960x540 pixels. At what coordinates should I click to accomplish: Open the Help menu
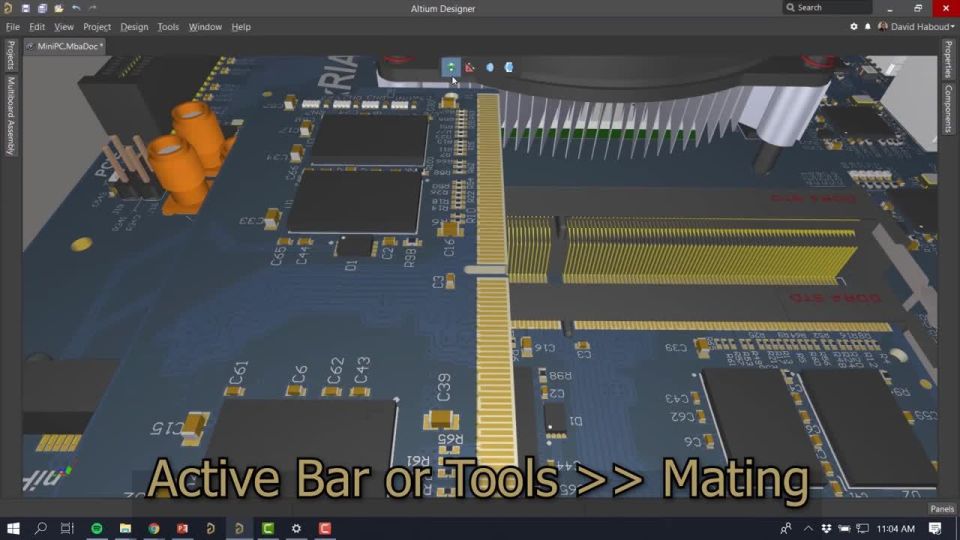pyautogui.click(x=241, y=27)
